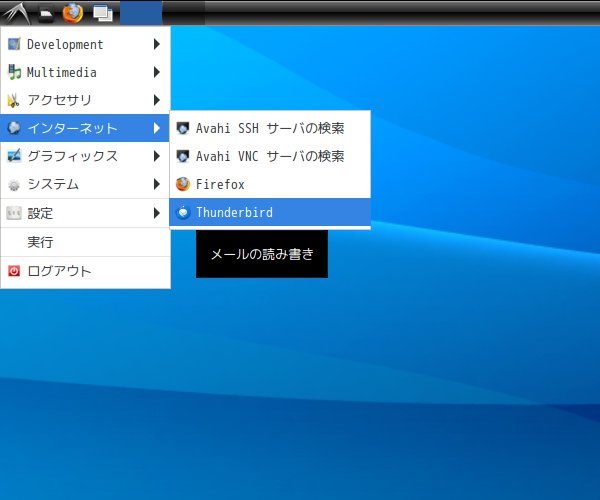Screen dimensions: 600x500
Task: Expand the グラフィックス submenu arrow
Action: click(157, 156)
